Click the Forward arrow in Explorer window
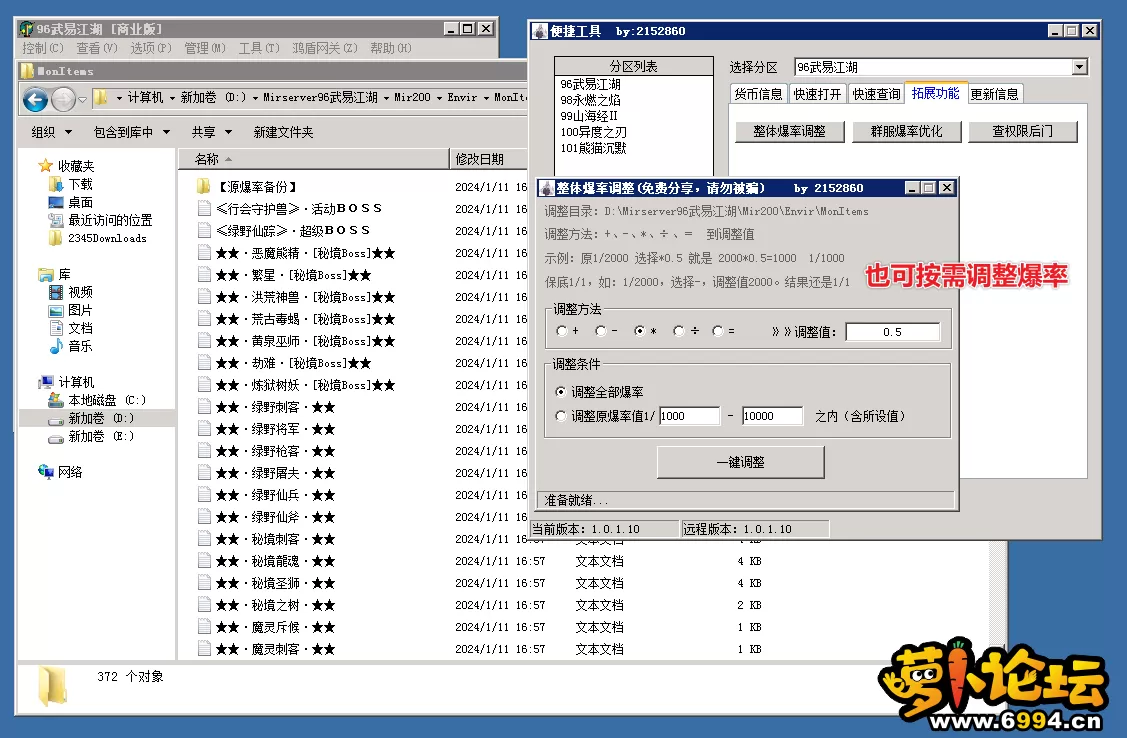 (63, 98)
